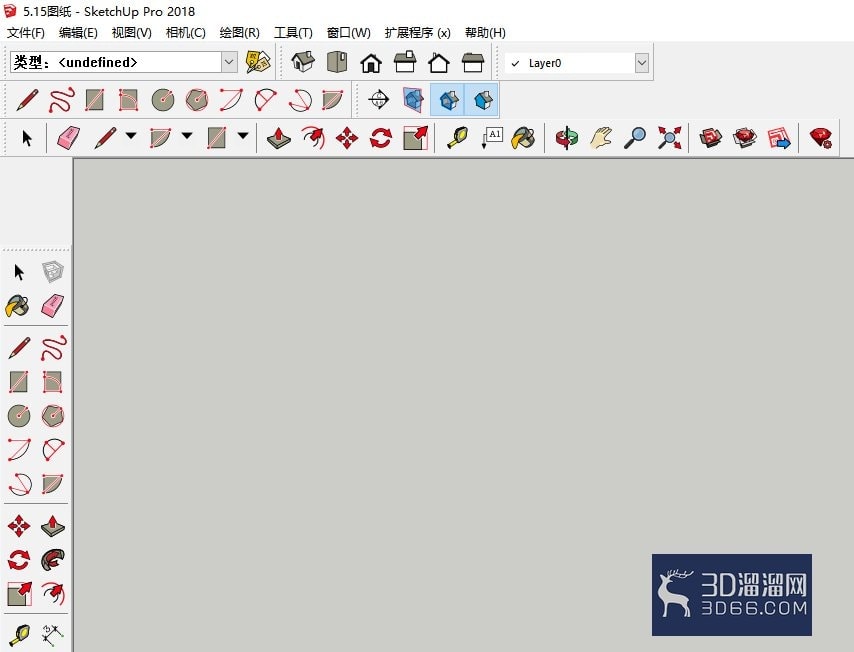Switch to Iso view house icon

pos(303,62)
